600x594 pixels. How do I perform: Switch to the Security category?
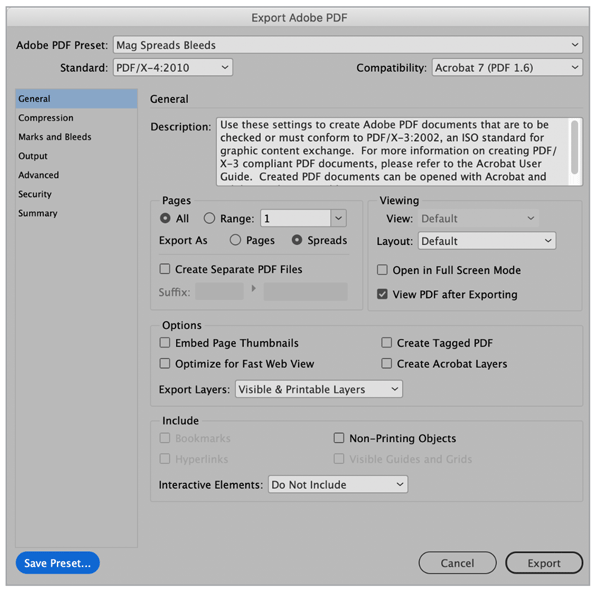pyautogui.click(x=77, y=194)
